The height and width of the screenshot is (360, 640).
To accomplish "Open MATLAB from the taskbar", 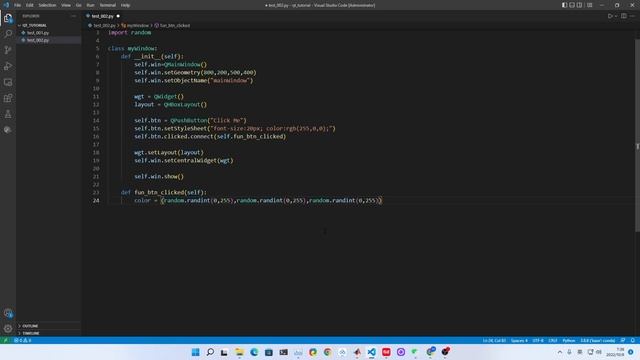I will click(357, 352).
